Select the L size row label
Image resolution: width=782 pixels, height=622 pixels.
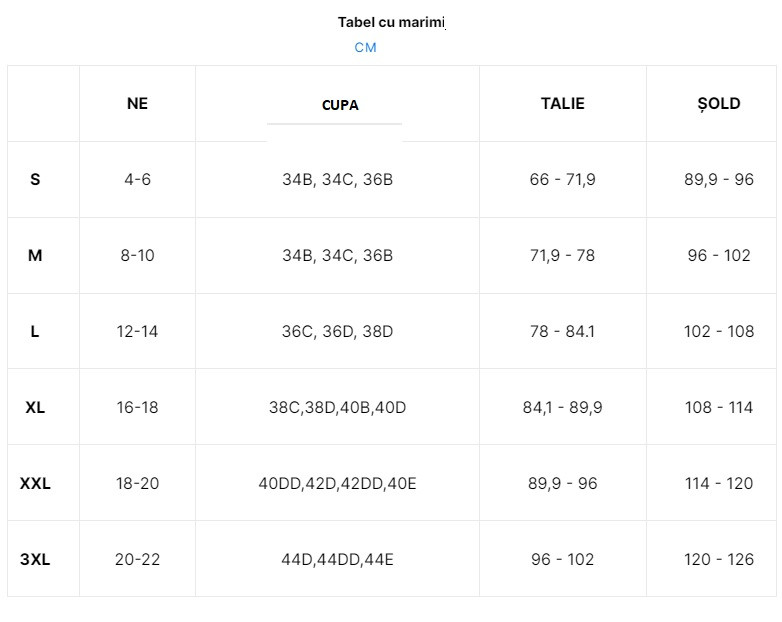35,331
